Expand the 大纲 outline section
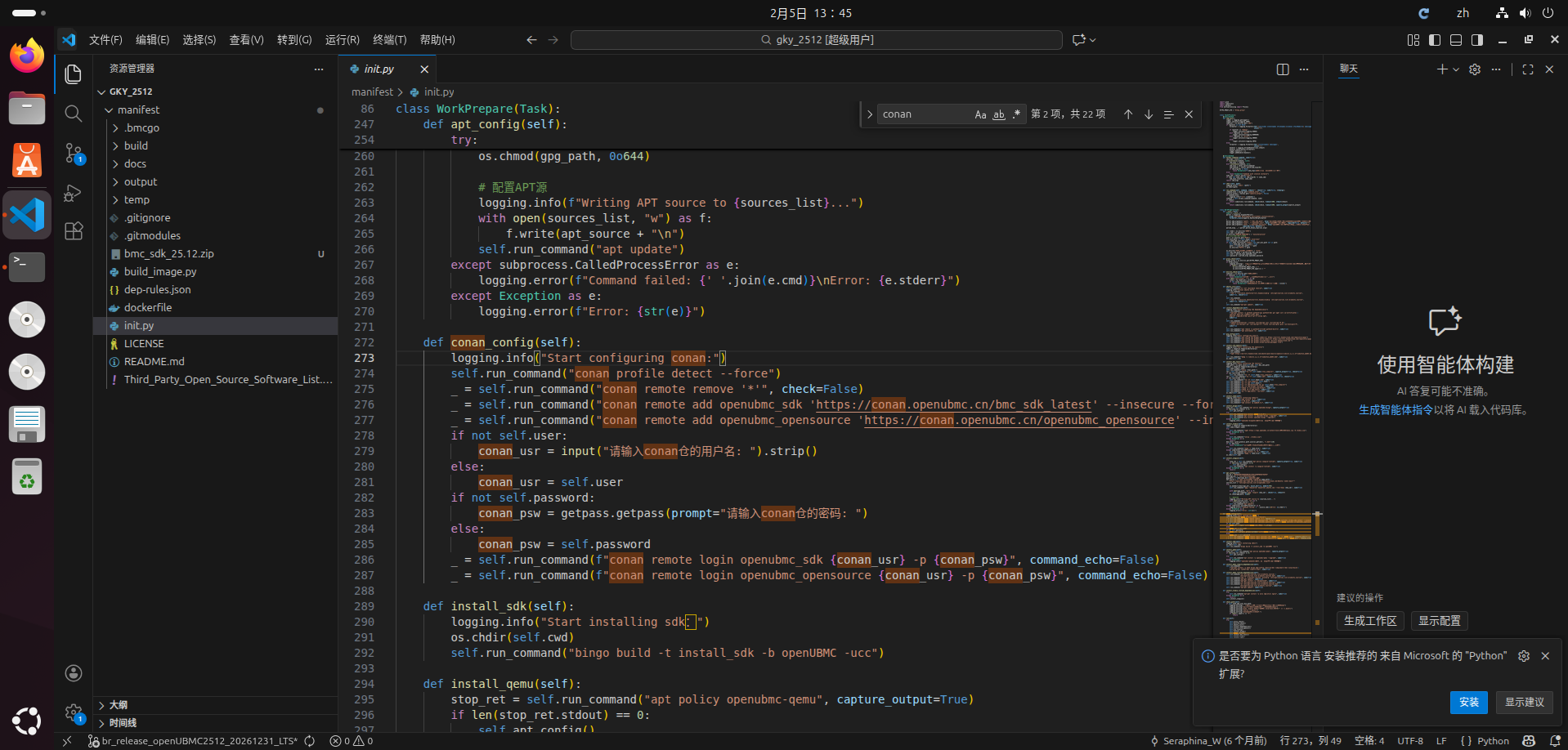 [x=119, y=705]
